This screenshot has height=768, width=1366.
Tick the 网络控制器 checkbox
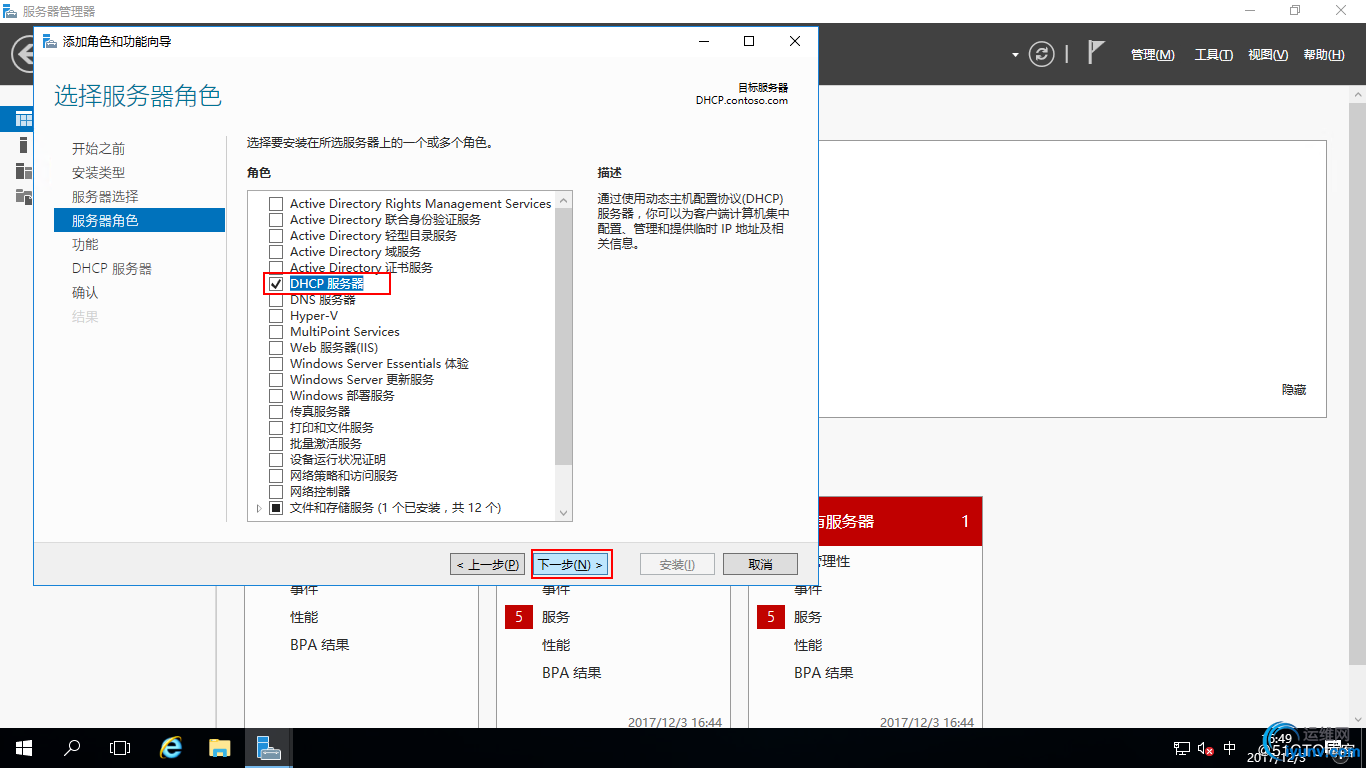[276, 492]
